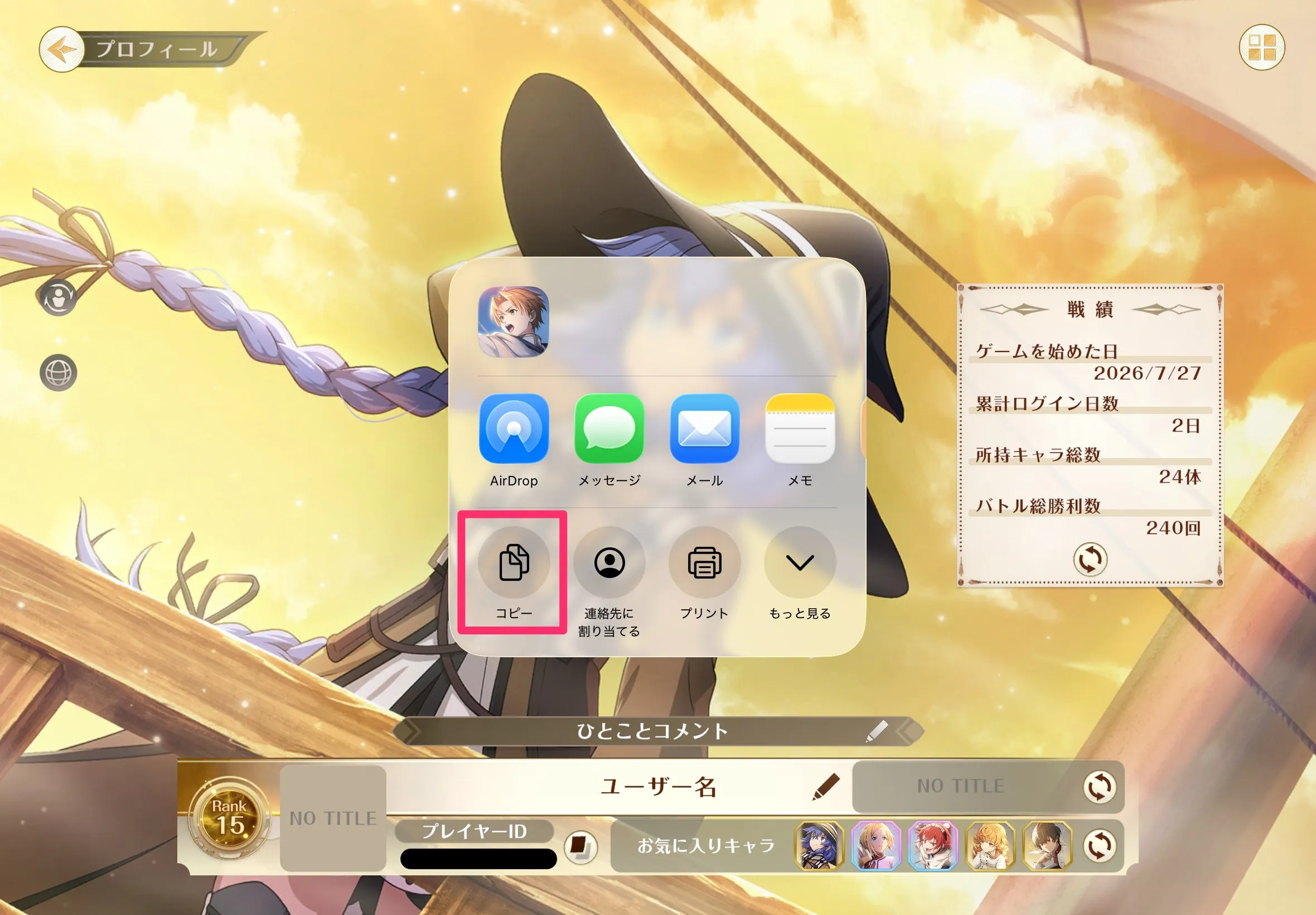1316x915 pixels.
Task: Tap the 2日 login days value
Action: pyautogui.click(x=1186, y=425)
